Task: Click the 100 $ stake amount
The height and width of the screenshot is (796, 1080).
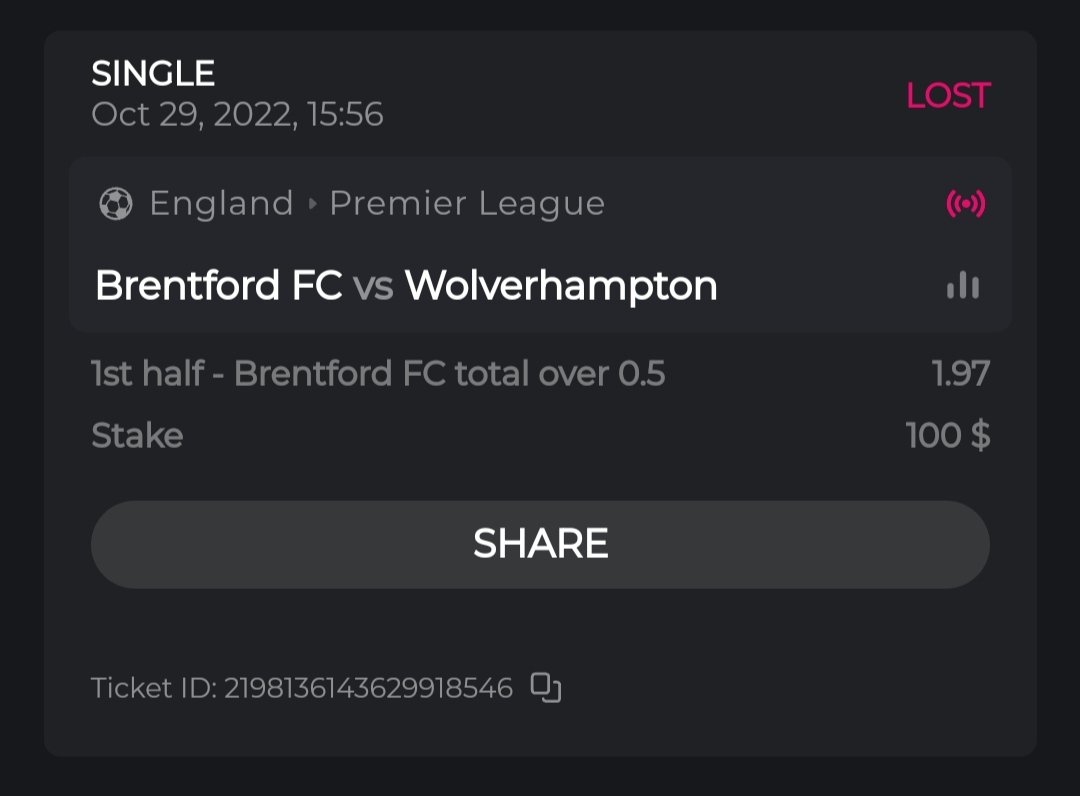Action: tap(947, 436)
